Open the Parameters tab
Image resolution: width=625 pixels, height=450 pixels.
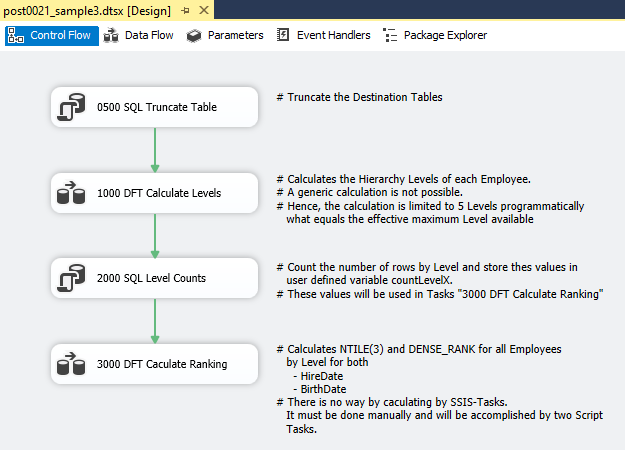click(x=225, y=35)
